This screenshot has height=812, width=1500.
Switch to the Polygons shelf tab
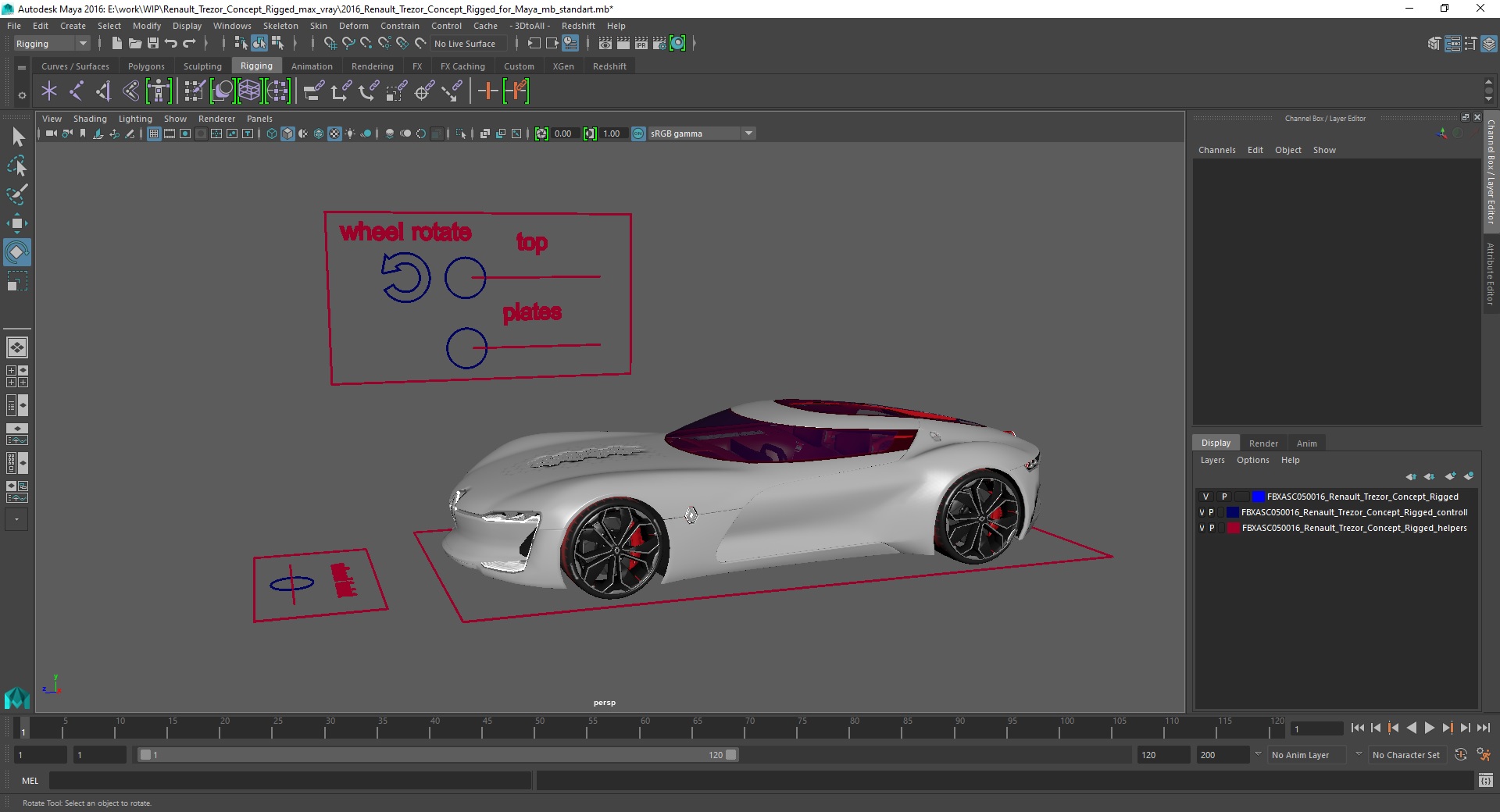coord(146,66)
